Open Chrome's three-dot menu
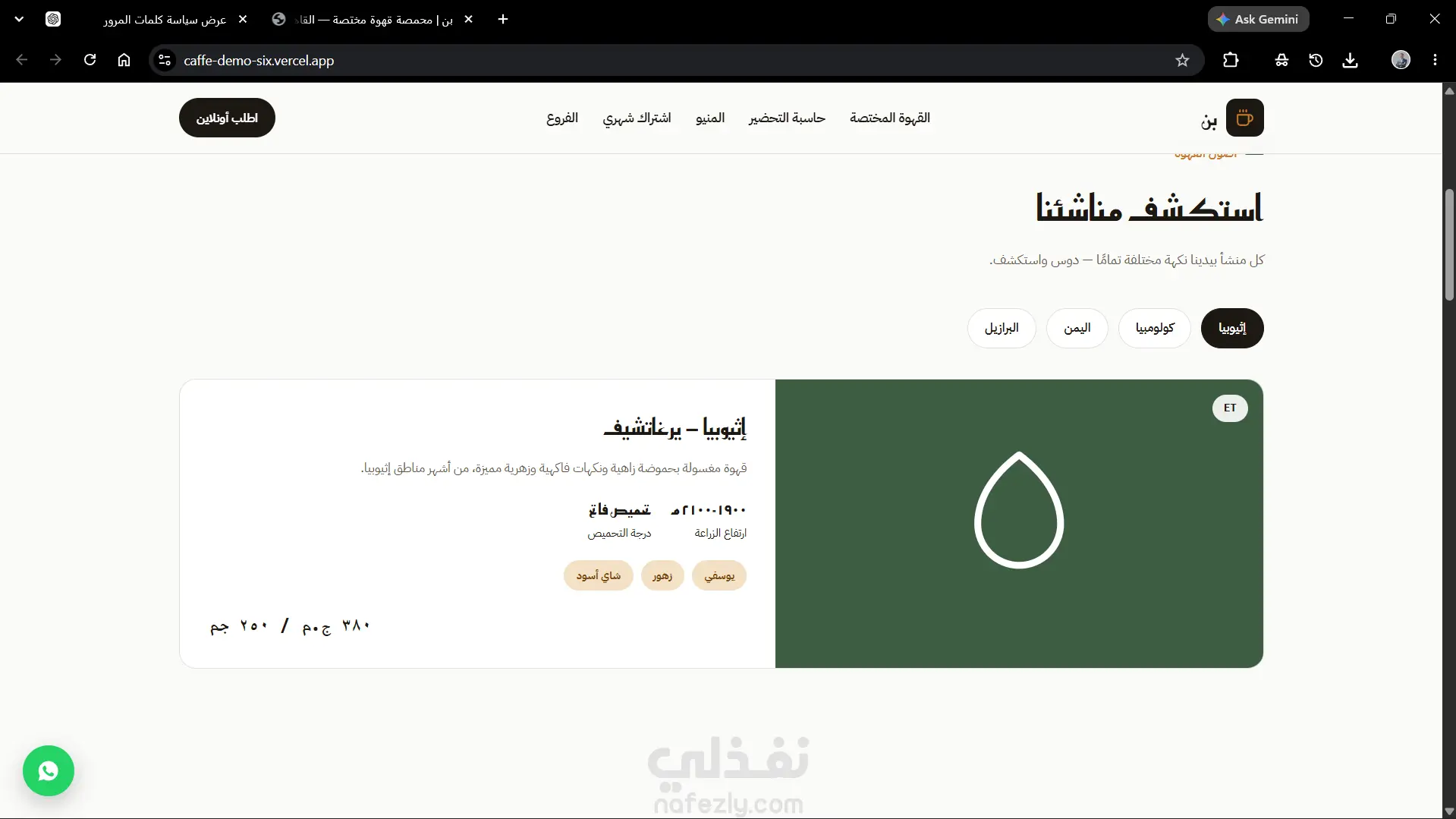This screenshot has height=819, width=1456. click(1435, 60)
